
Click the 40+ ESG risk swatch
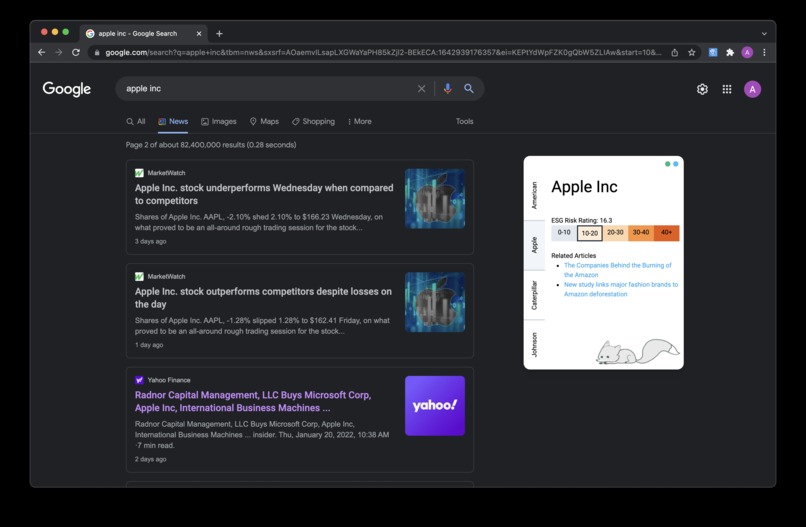click(667, 232)
